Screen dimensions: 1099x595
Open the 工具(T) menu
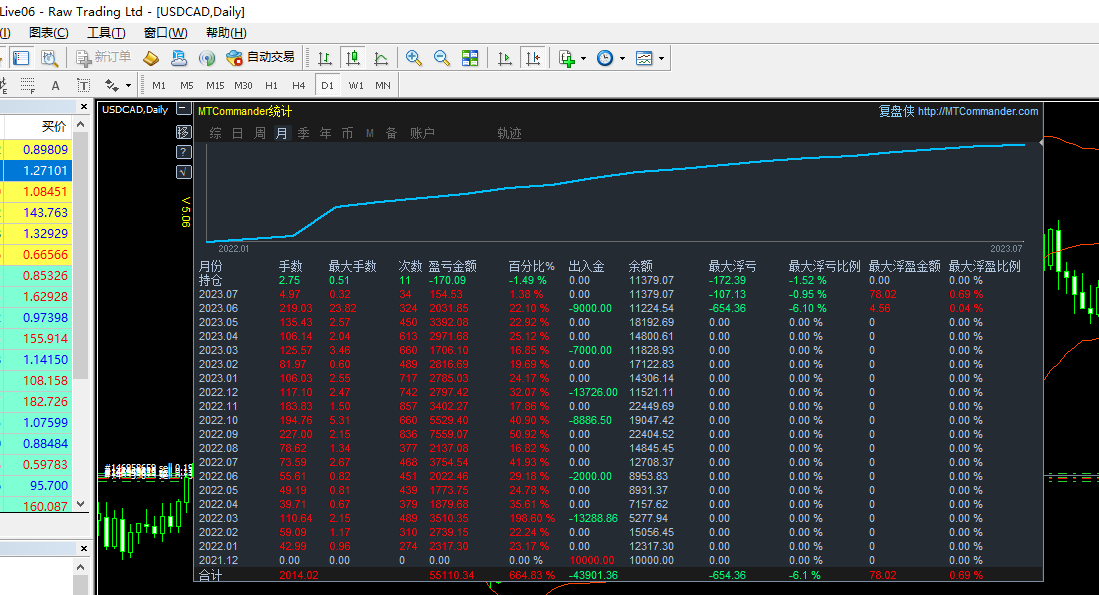[105, 33]
